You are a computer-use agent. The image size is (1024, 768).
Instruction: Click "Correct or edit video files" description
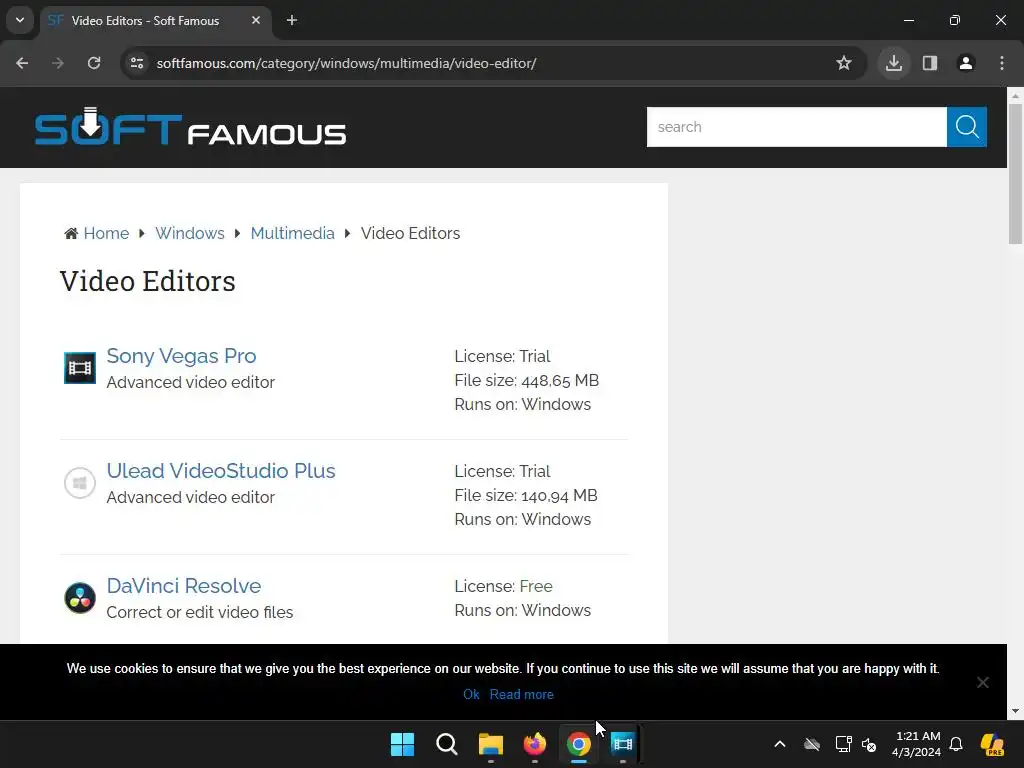[200, 612]
